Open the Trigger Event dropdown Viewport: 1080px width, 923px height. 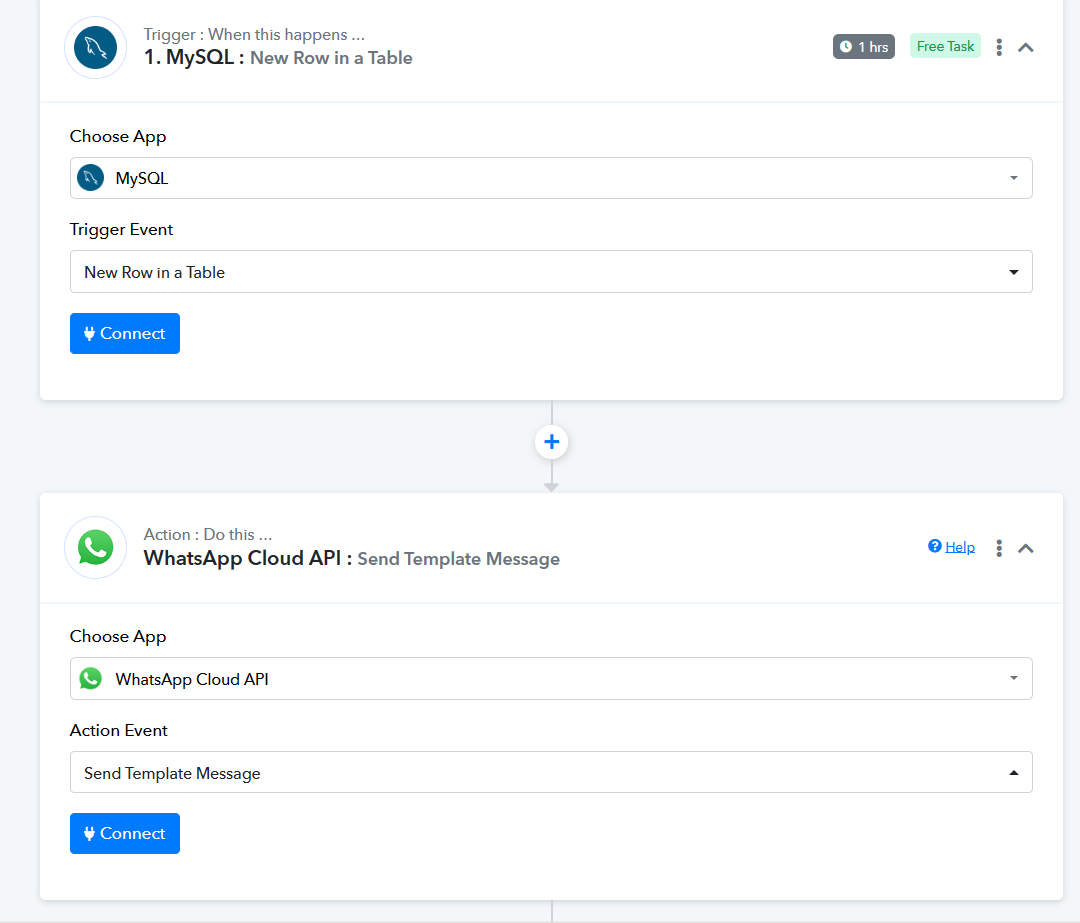(551, 271)
